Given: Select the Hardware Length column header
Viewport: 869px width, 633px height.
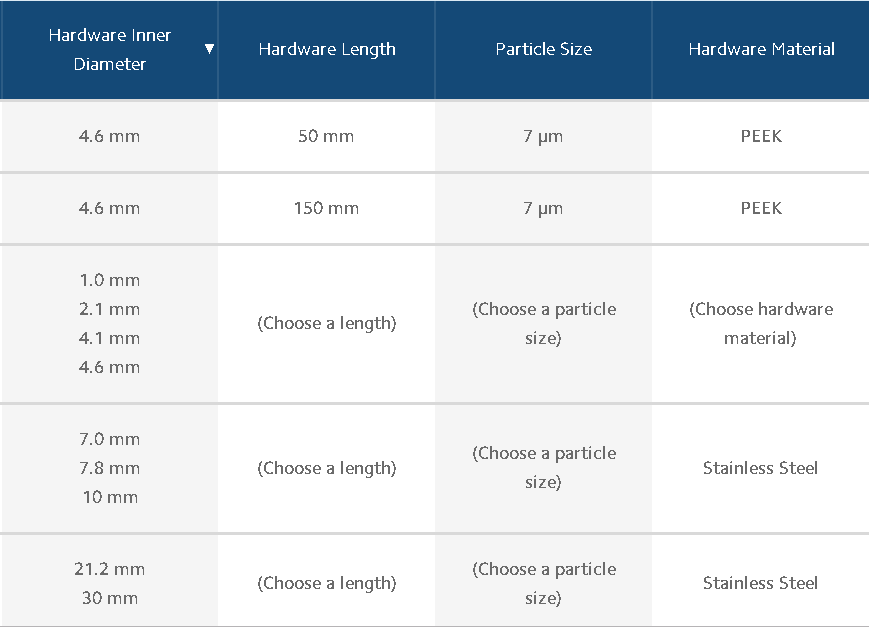Looking at the screenshot, I should tap(327, 49).
